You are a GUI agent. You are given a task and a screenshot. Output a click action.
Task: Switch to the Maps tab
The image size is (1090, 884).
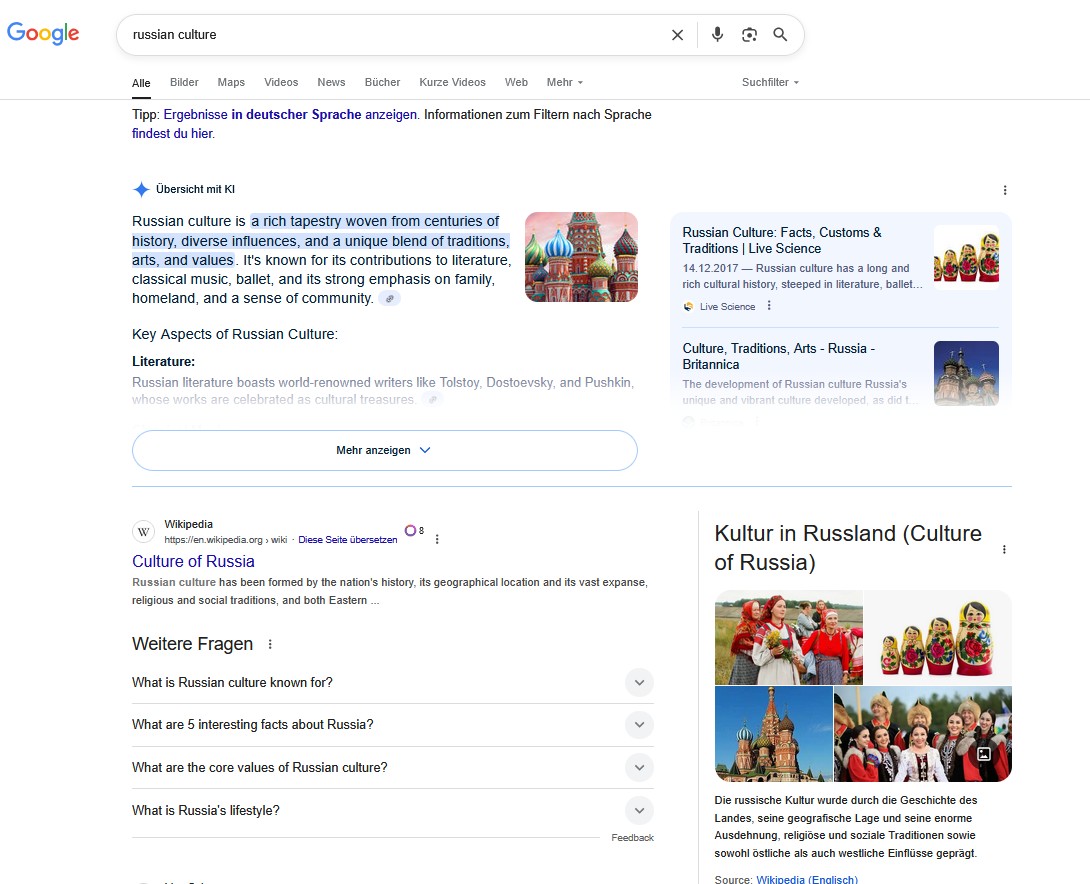pyautogui.click(x=231, y=82)
